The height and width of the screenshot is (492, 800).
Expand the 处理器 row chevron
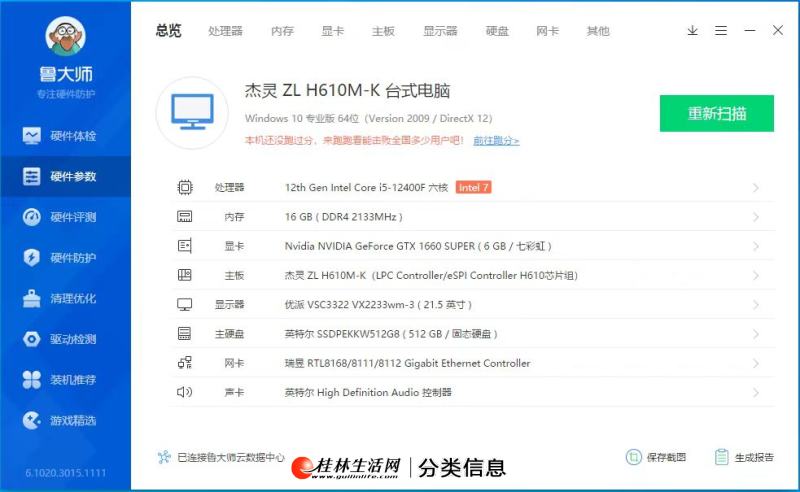click(756, 188)
